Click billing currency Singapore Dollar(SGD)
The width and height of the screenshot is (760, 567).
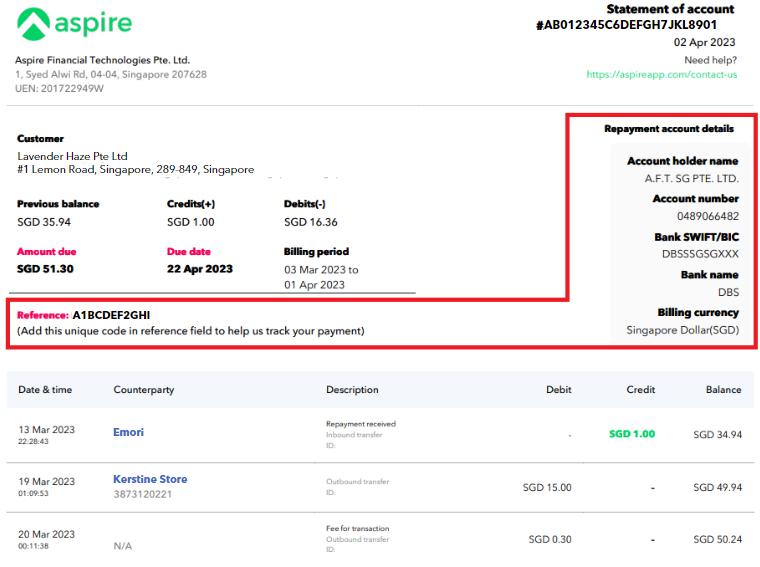click(683, 331)
